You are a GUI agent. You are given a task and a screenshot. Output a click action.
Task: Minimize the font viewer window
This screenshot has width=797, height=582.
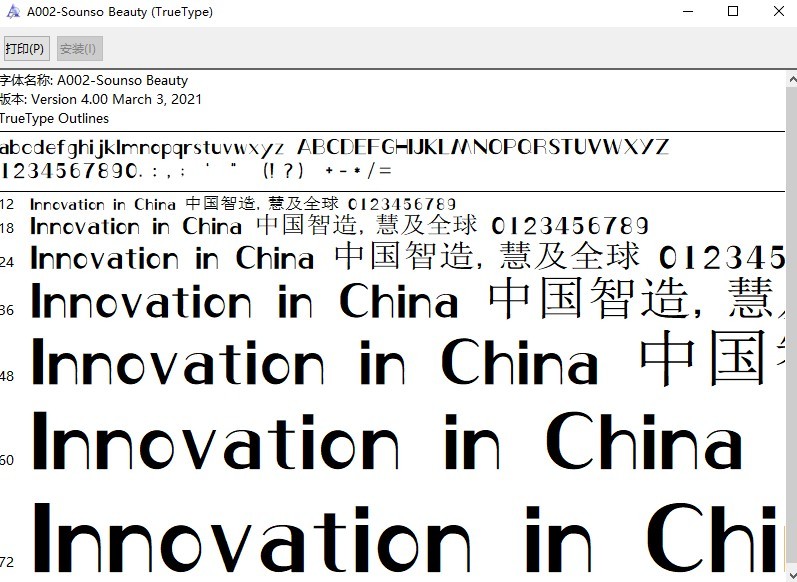click(686, 12)
